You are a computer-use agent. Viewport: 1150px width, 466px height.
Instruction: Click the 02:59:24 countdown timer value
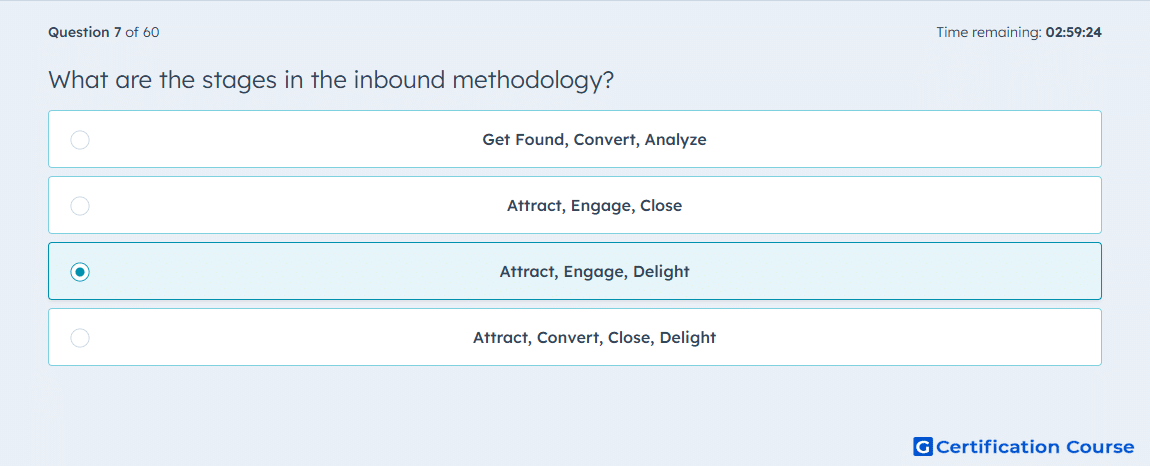click(1074, 32)
